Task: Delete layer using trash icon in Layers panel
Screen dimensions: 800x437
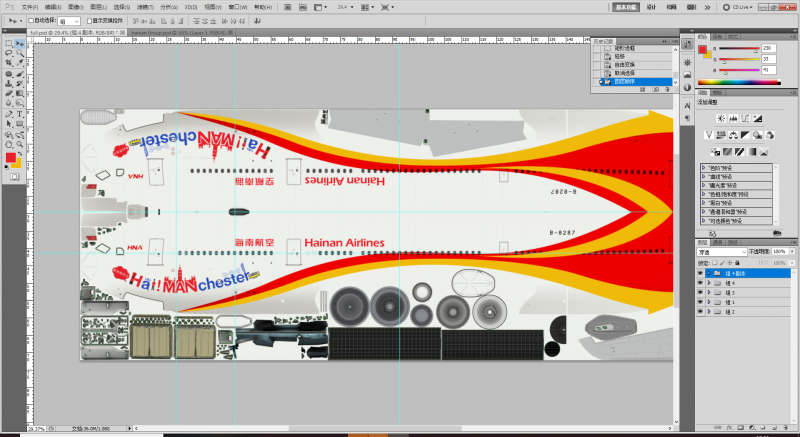Action: click(785, 427)
